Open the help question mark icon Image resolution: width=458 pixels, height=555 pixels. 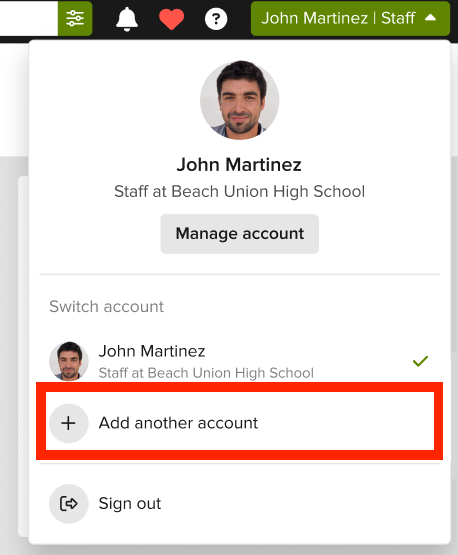[x=216, y=19]
